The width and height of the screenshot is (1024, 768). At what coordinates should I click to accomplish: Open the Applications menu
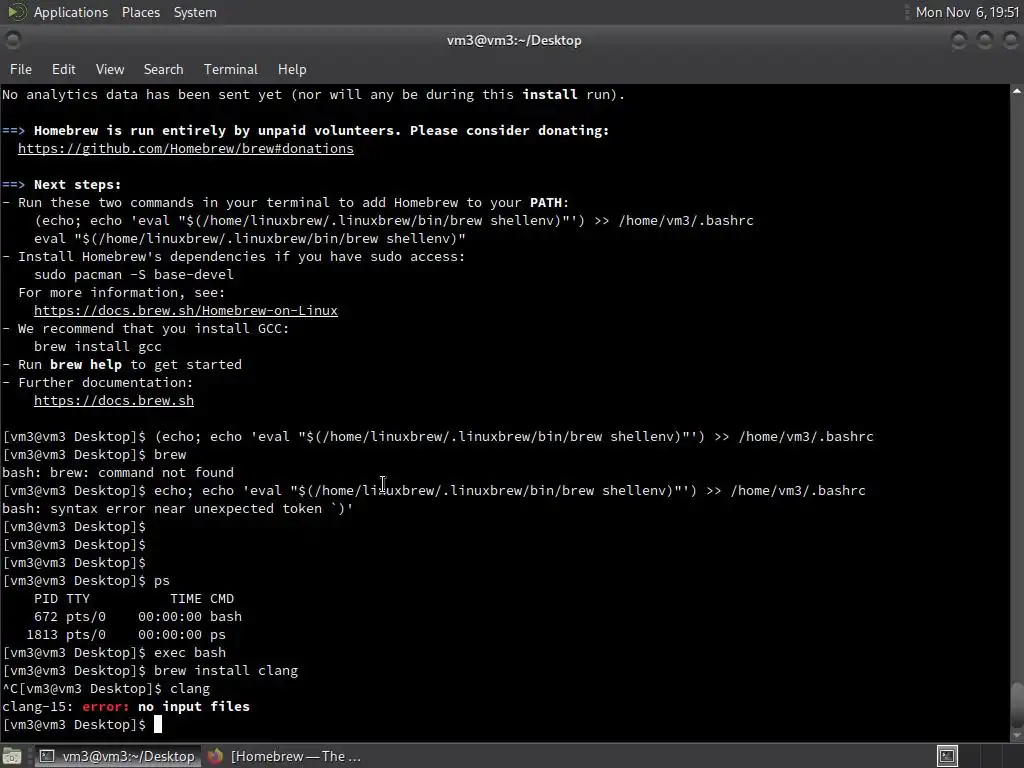tap(71, 12)
